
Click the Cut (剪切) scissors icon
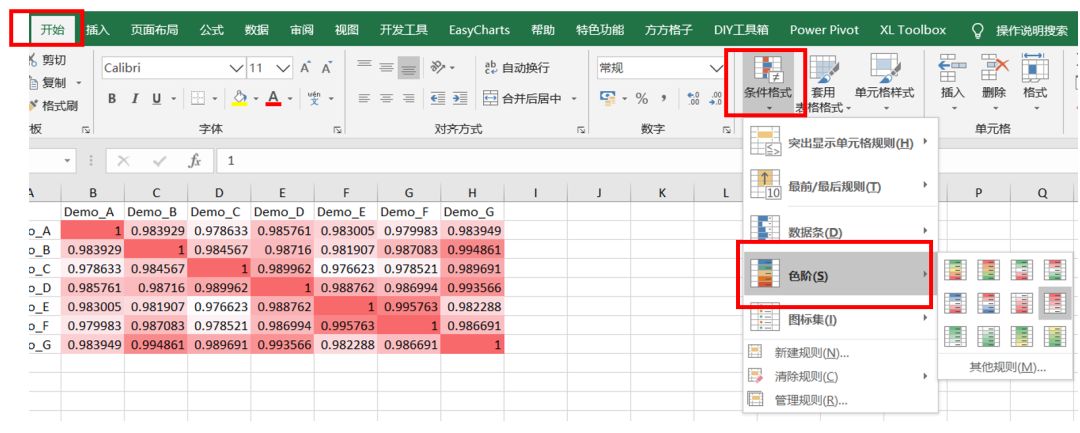33,61
